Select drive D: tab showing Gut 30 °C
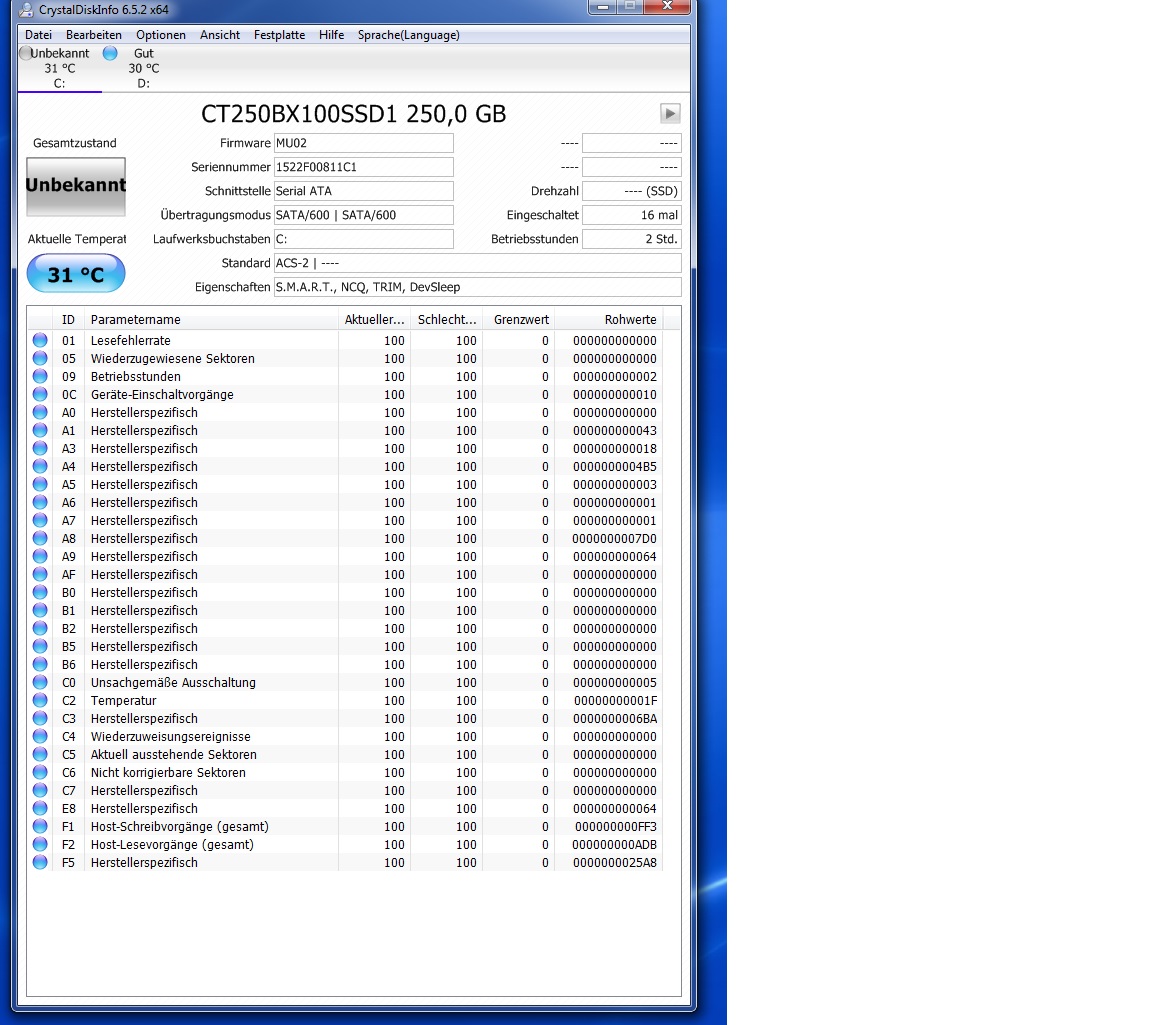 [x=144, y=68]
